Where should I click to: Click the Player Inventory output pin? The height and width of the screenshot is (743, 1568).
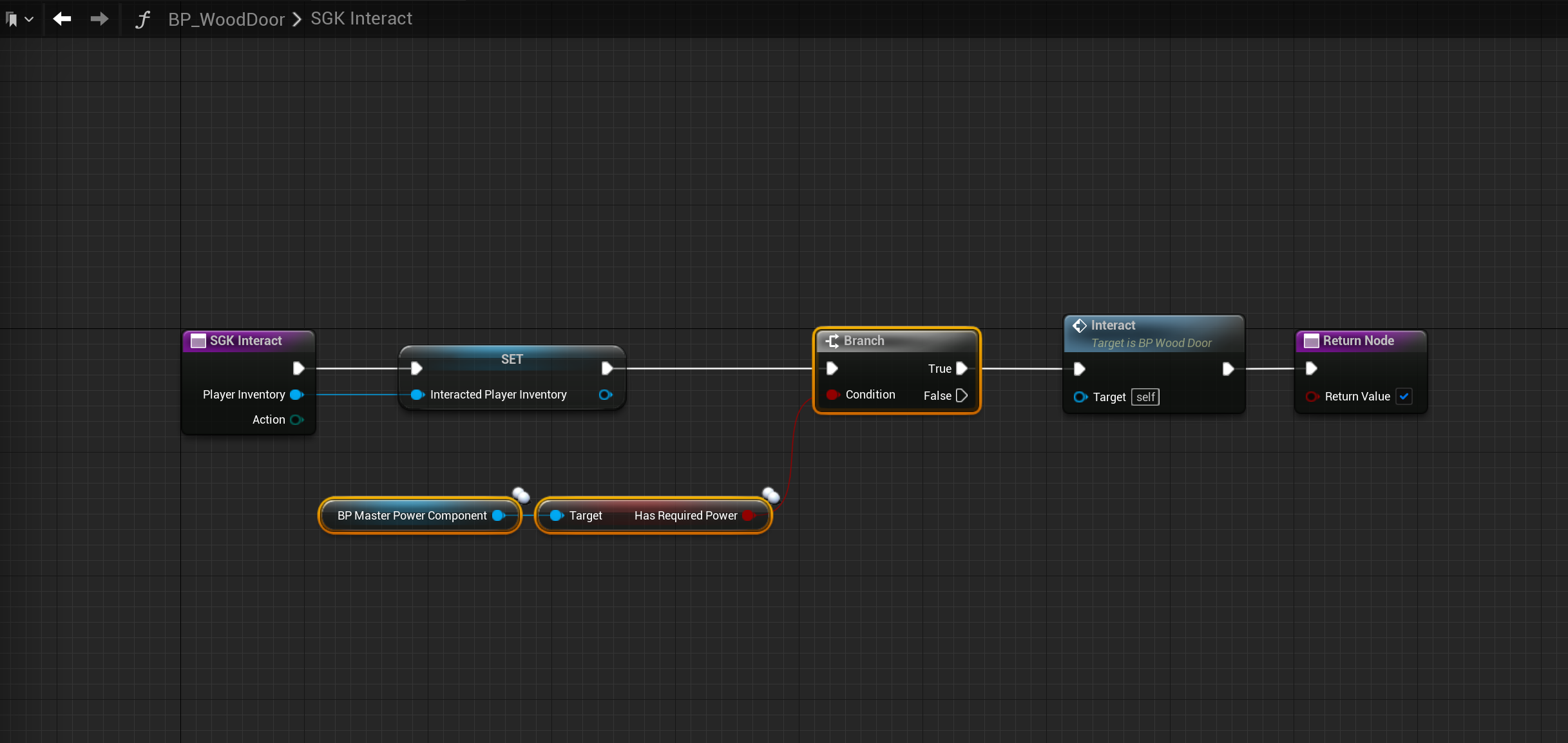coord(296,395)
